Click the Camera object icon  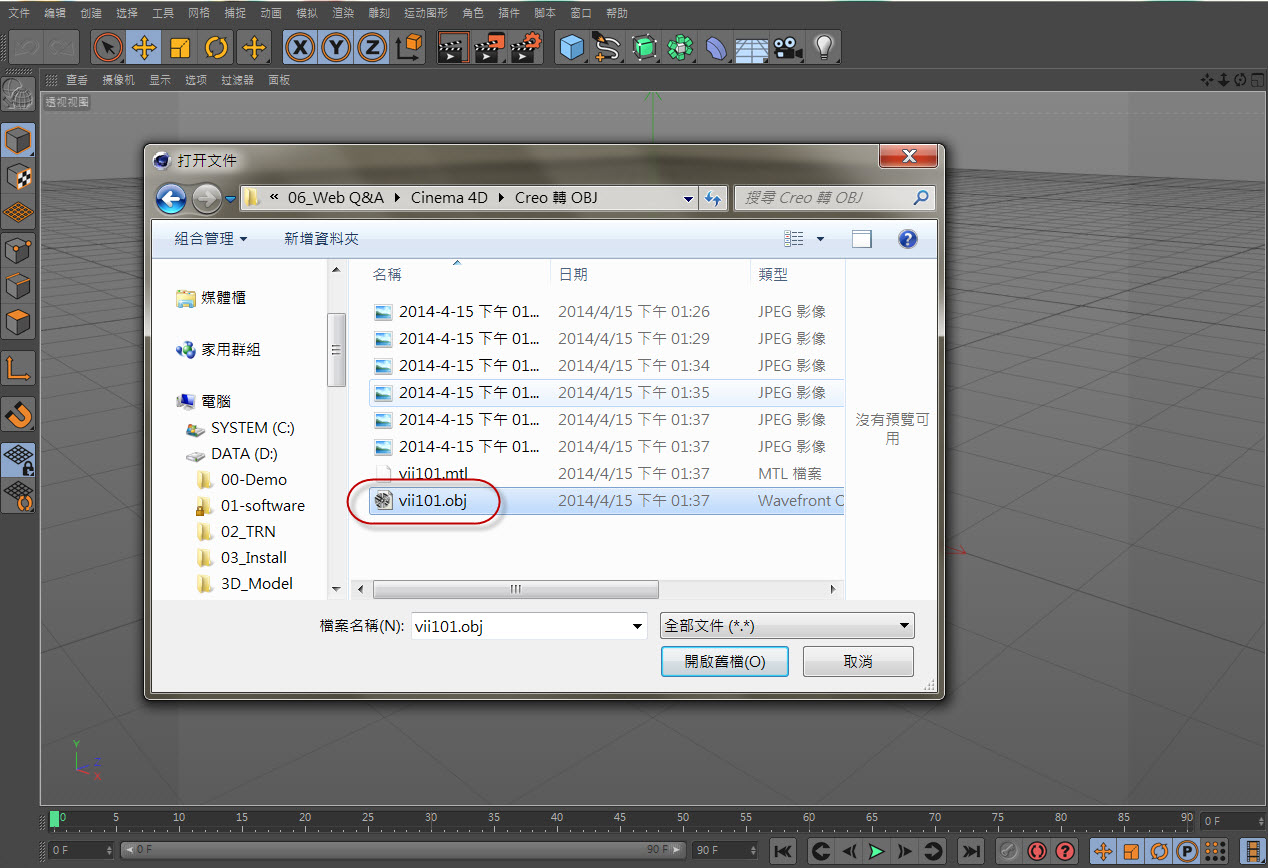coord(787,47)
